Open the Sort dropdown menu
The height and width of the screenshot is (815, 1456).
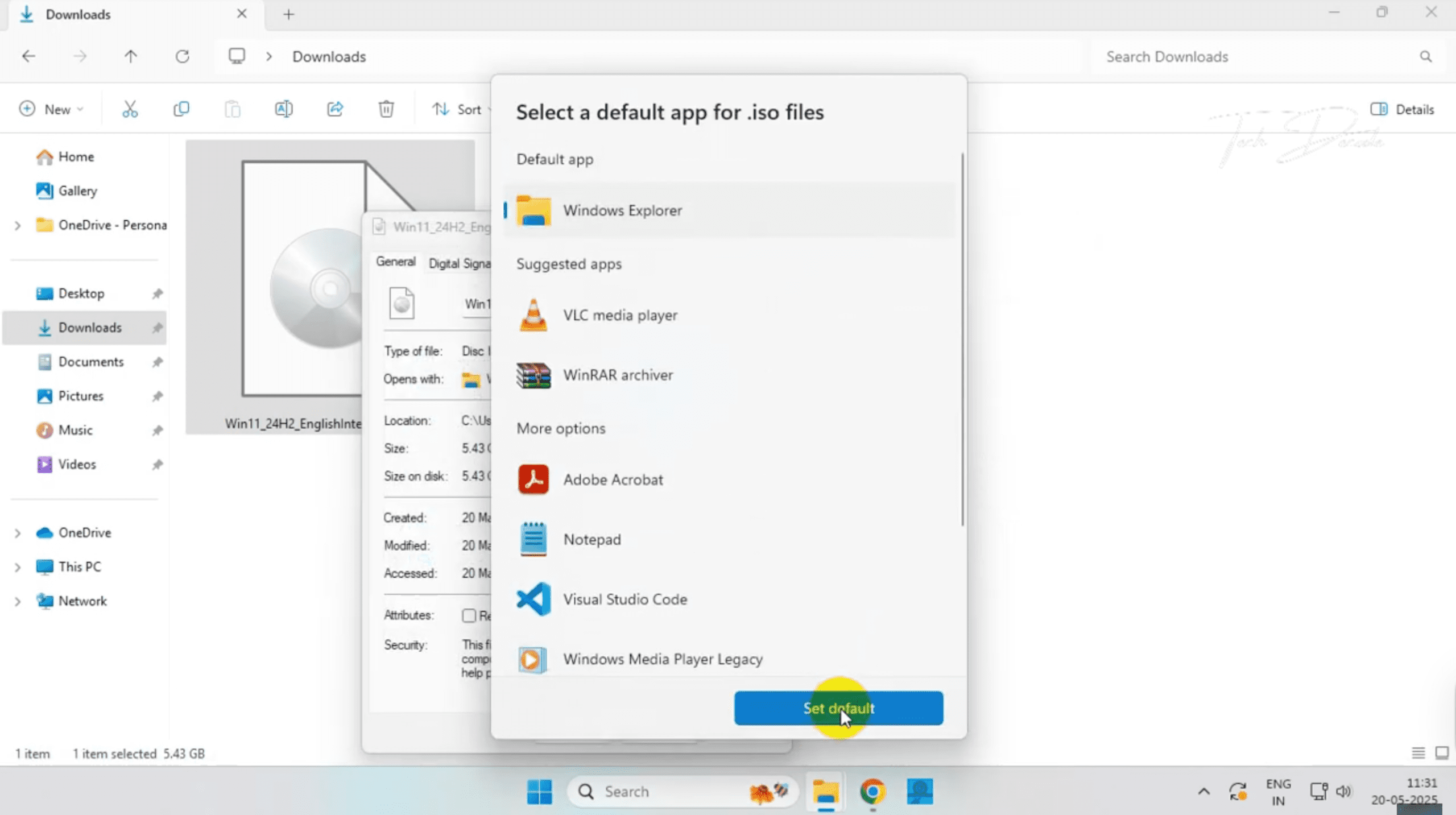click(461, 109)
